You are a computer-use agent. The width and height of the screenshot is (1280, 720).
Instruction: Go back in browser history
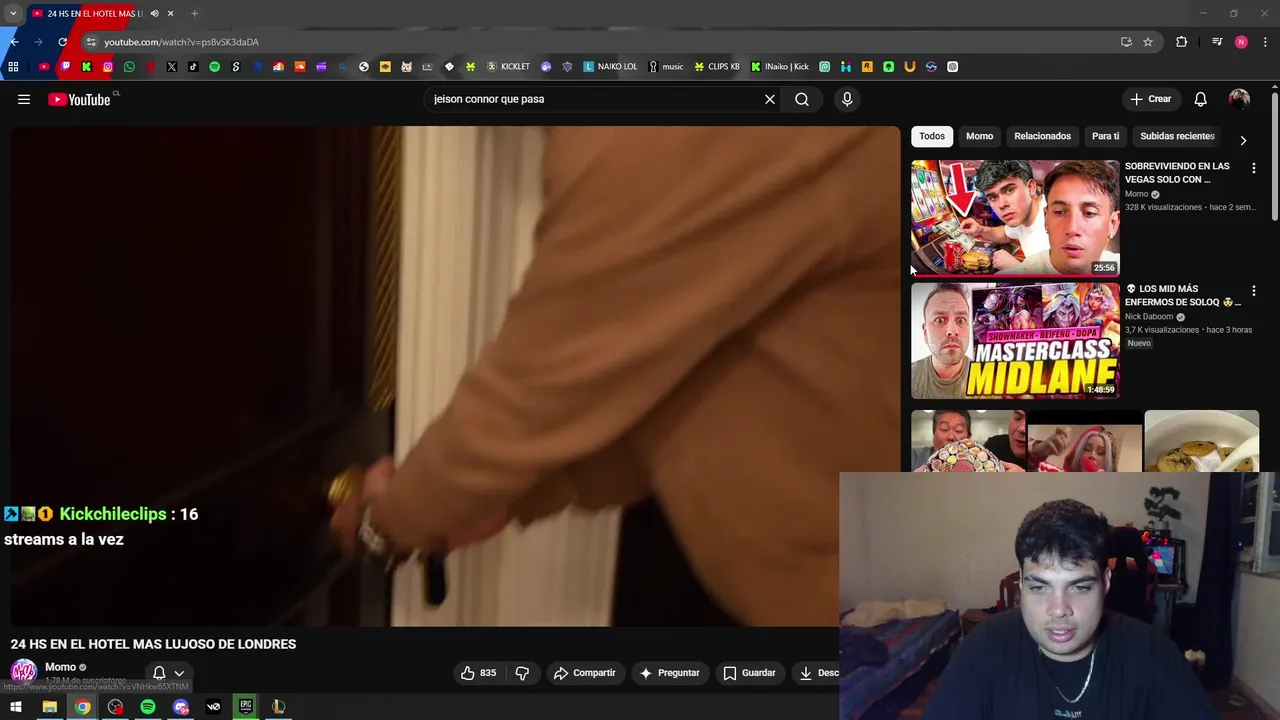pos(14,42)
